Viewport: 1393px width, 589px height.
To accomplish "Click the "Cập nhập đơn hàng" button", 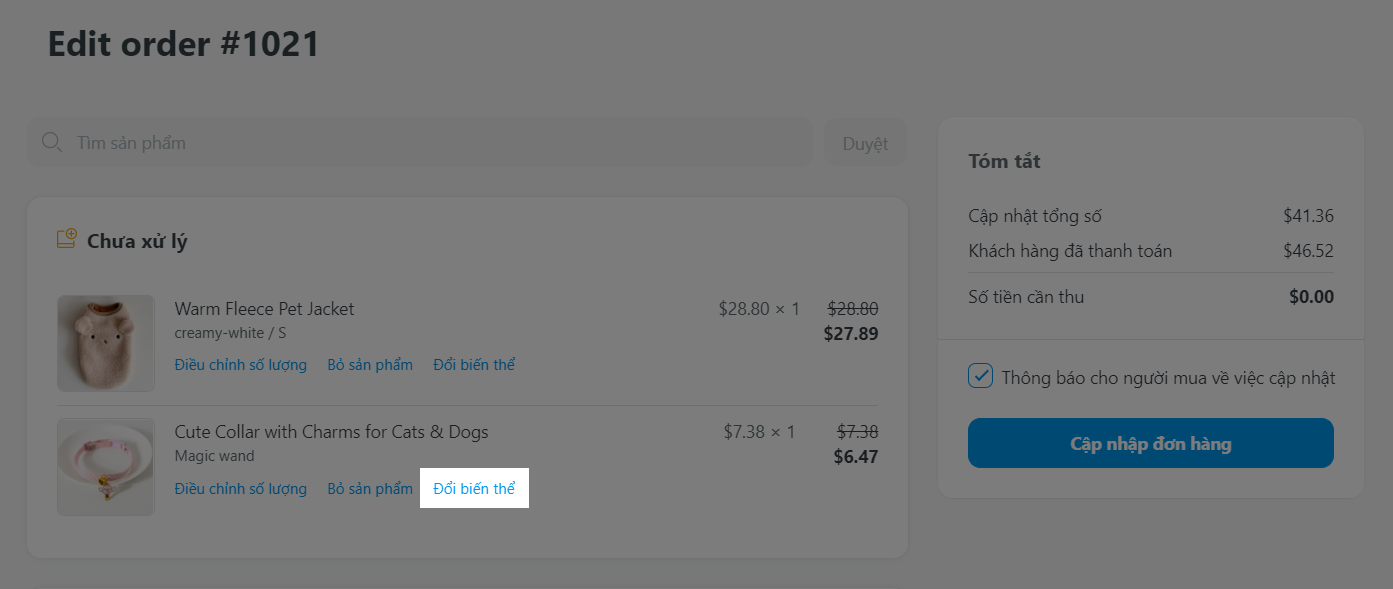I will (x=1150, y=443).
